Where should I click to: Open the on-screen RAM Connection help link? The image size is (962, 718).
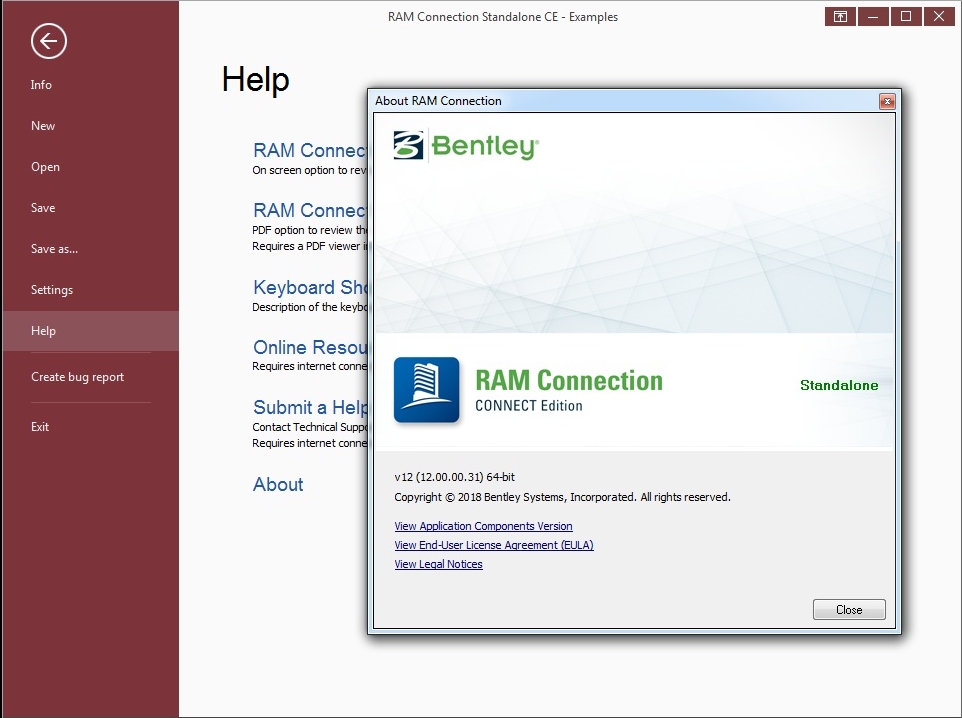[310, 150]
